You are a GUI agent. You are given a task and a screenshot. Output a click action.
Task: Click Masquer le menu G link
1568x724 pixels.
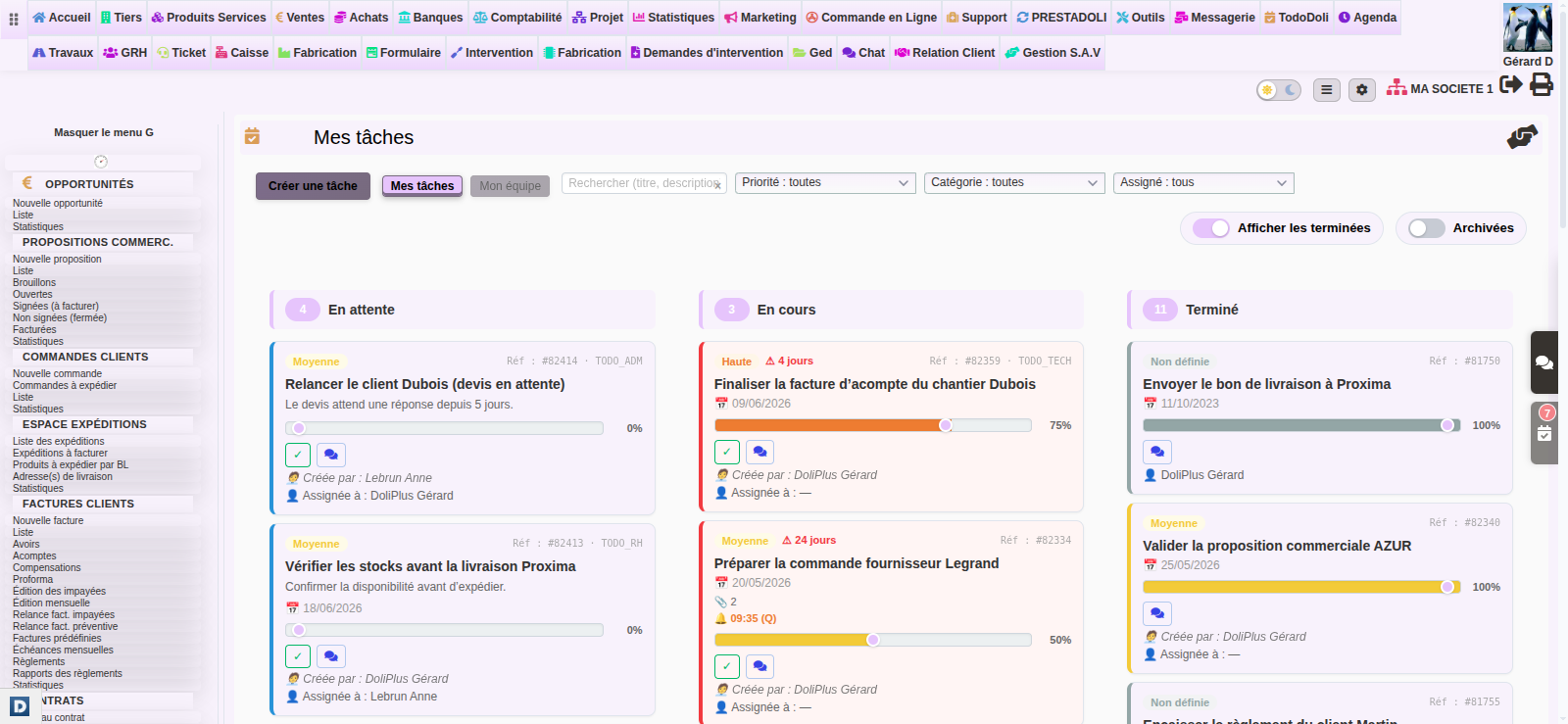pyautogui.click(x=104, y=132)
